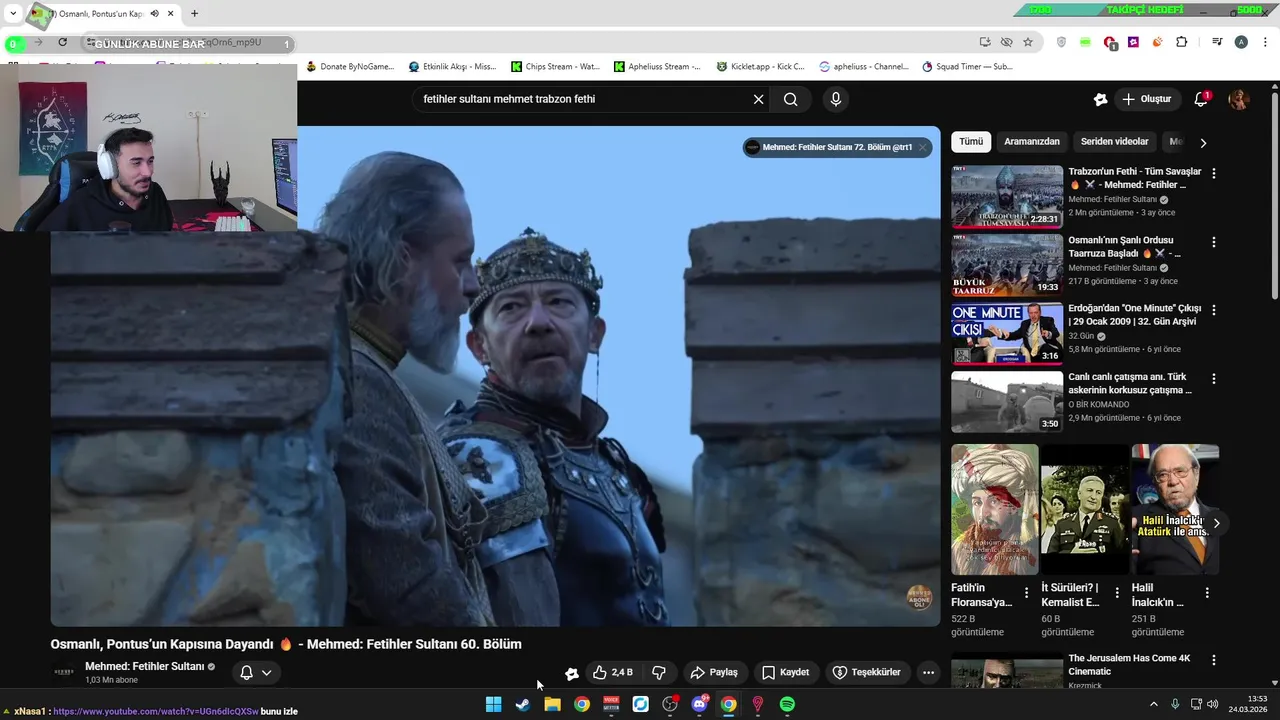Open Chrome tab search dropdown
The height and width of the screenshot is (720, 1280).
click(13, 14)
